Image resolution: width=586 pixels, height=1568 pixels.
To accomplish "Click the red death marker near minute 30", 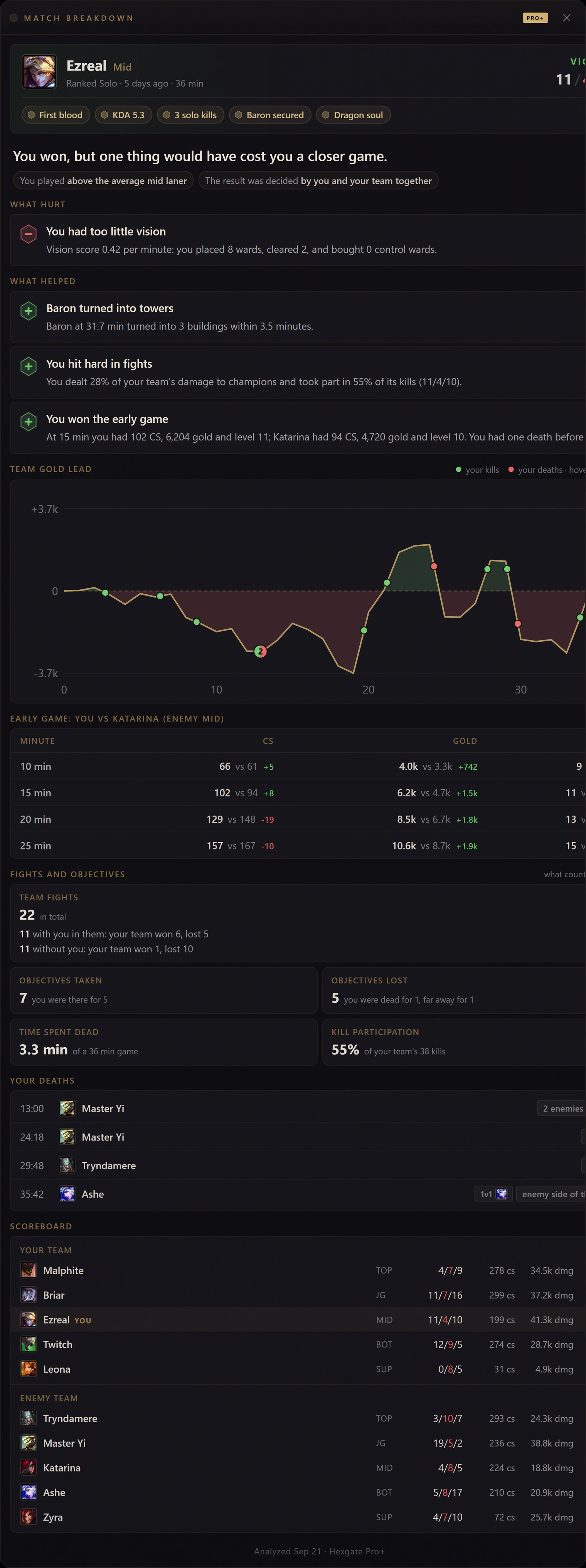I will tap(518, 624).
